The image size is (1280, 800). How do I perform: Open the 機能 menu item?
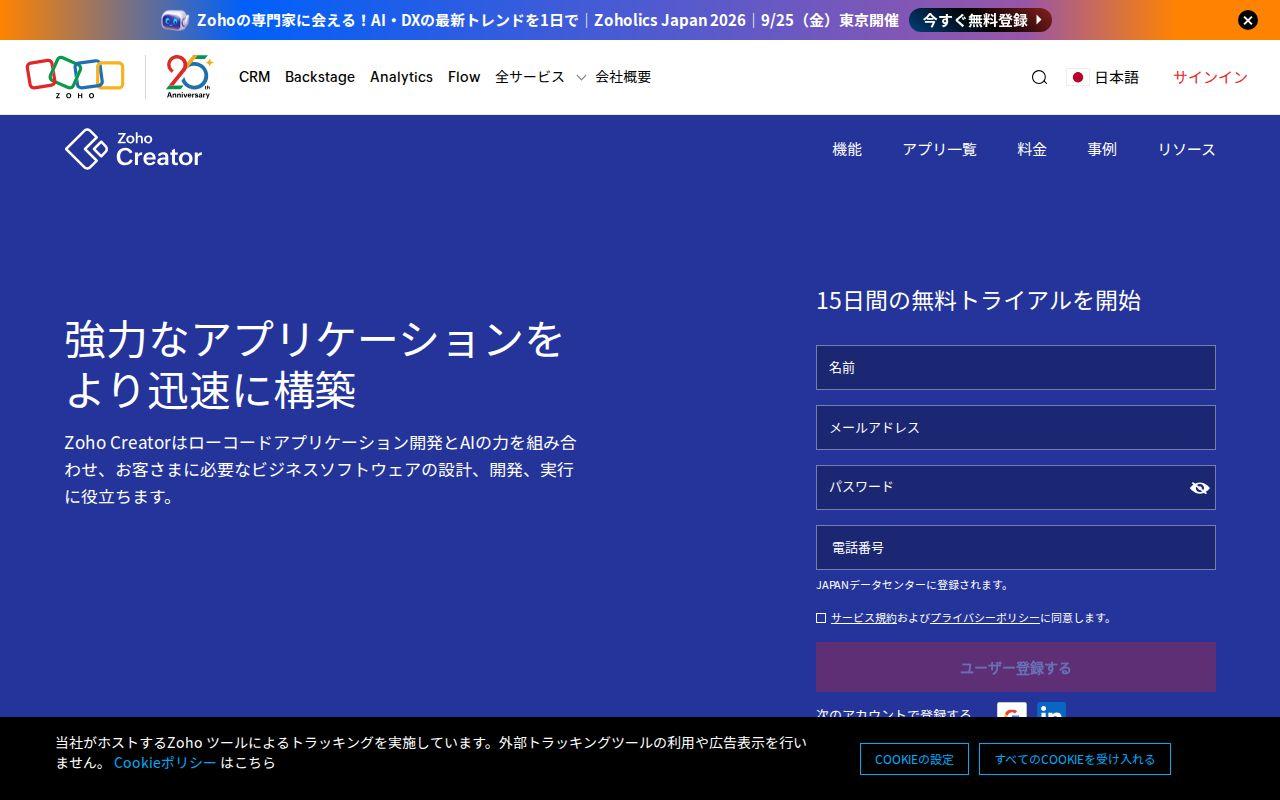pos(847,149)
